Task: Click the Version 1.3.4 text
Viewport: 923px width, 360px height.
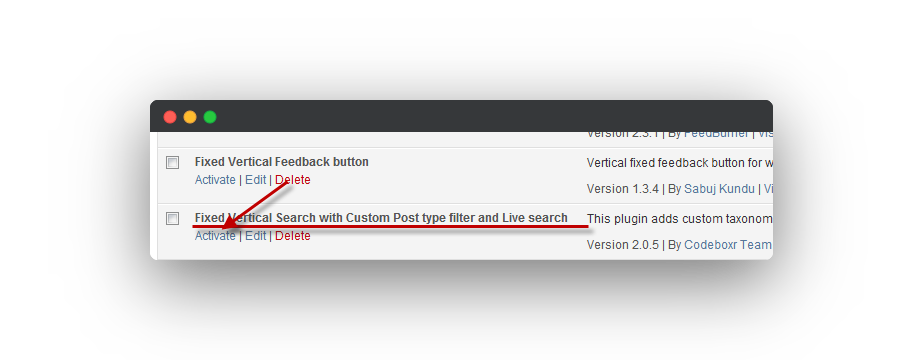Action: tap(623, 189)
